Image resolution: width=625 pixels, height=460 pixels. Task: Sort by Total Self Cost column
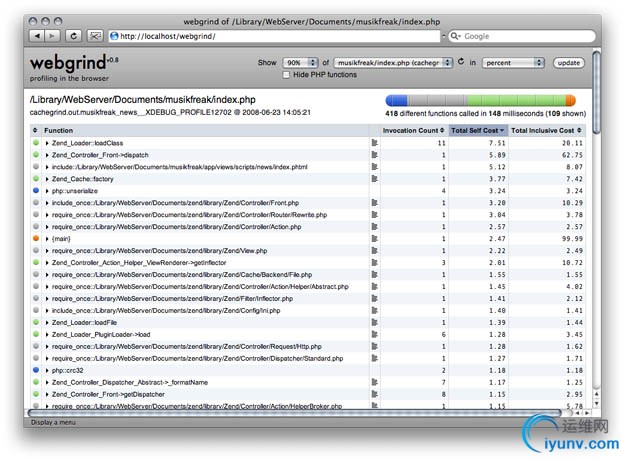(478, 130)
